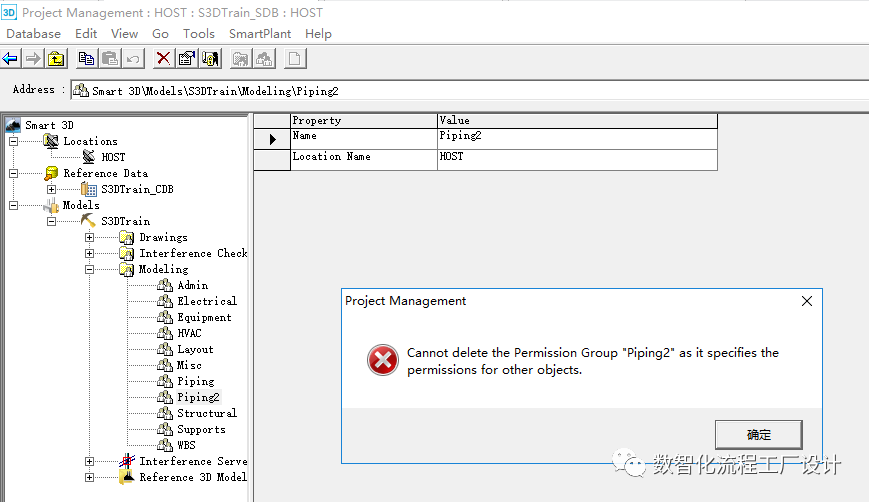The image size is (869, 502).
Task: Select the HVAC permission group
Action: (x=189, y=334)
